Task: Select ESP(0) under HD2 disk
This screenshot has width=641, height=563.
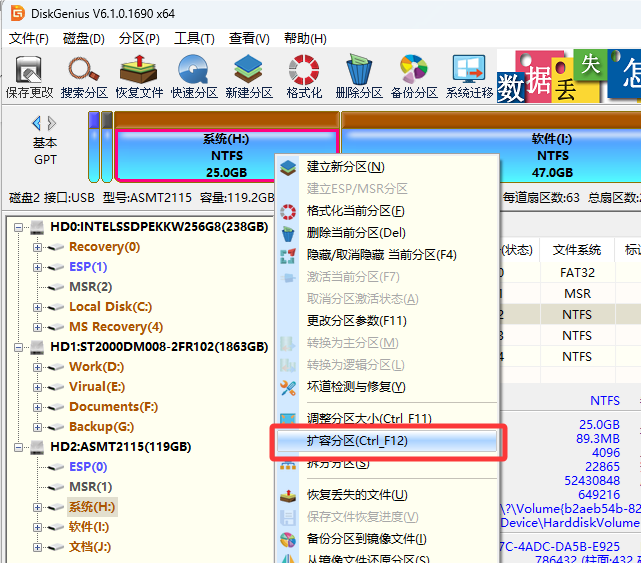Action: coord(88,467)
